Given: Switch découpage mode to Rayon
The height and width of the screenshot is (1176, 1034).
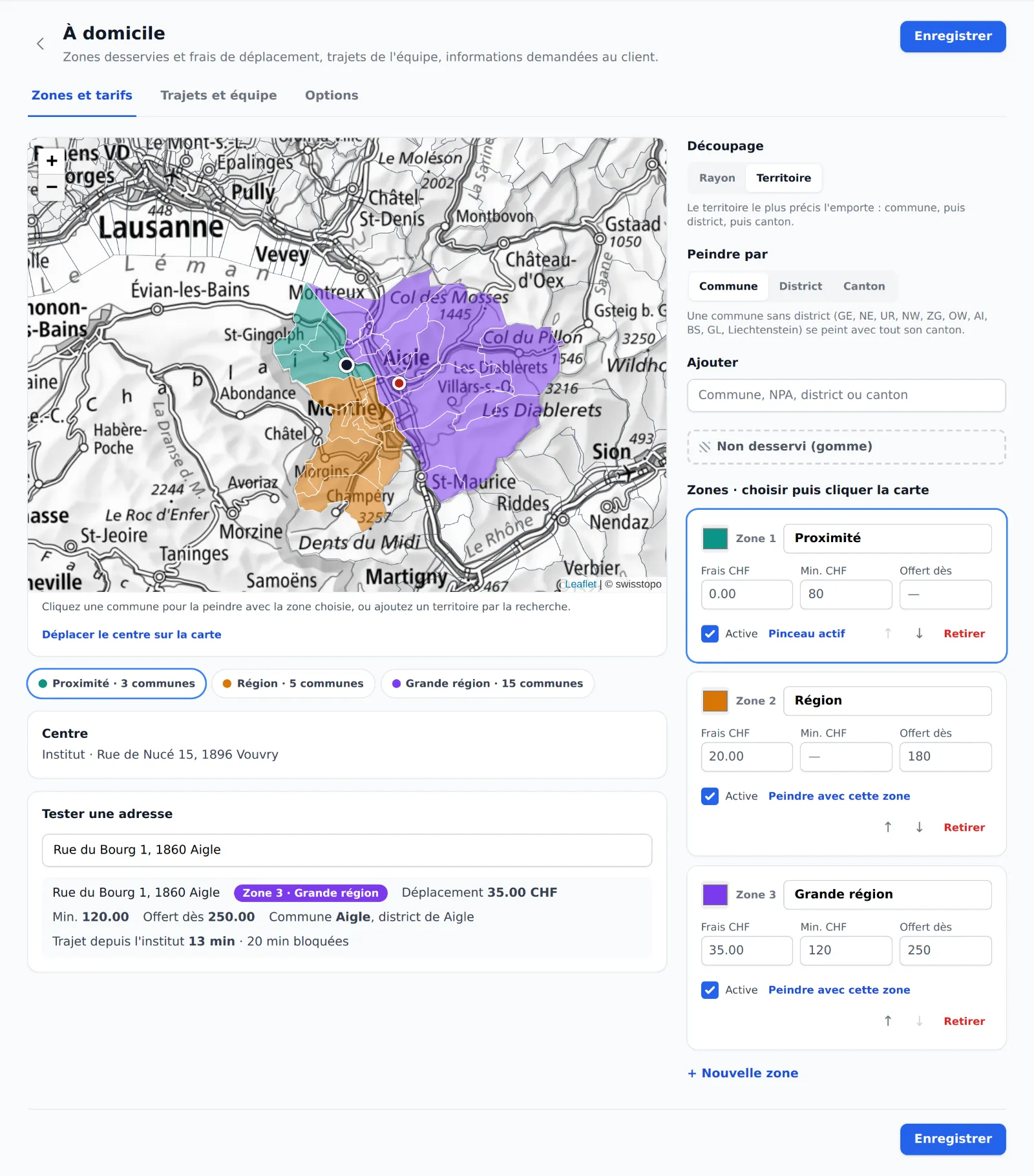Looking at the screenshot, I should point(717,178).
